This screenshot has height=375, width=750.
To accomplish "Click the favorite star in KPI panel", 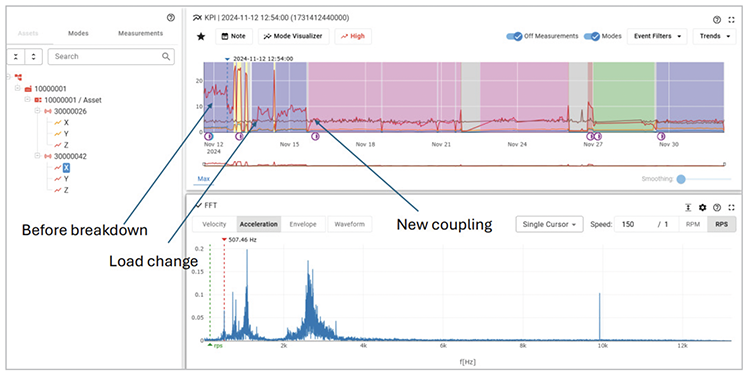I will (201, 36).
